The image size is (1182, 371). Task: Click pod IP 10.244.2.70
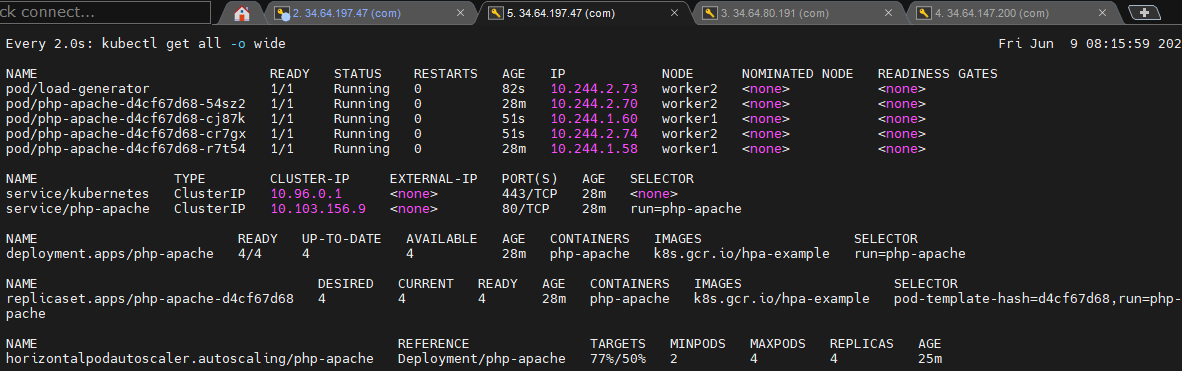coord(594,103)
